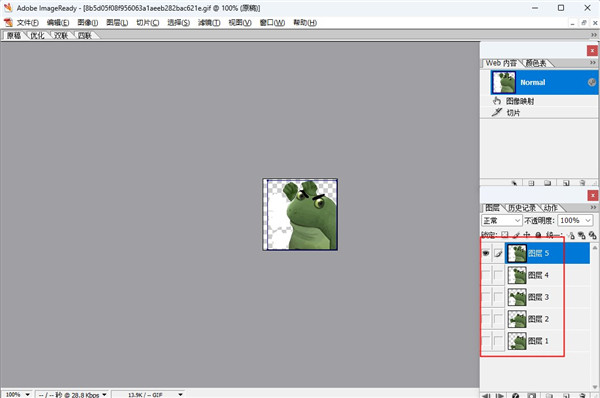Open the Layers panel flyout menu

pos(593,207)
